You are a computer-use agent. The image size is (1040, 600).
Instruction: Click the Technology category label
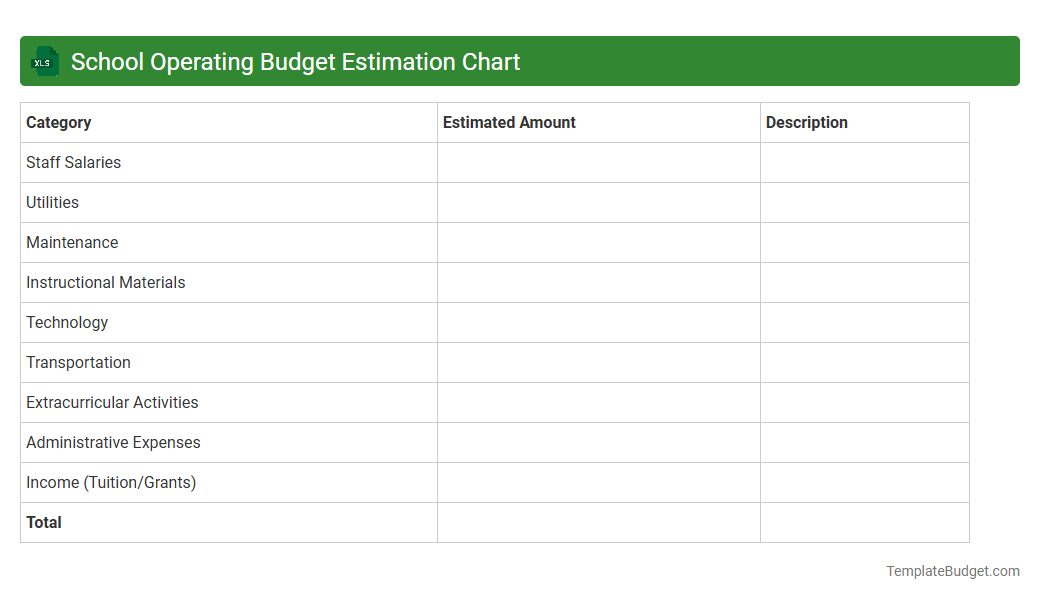(x=67, y=322)
